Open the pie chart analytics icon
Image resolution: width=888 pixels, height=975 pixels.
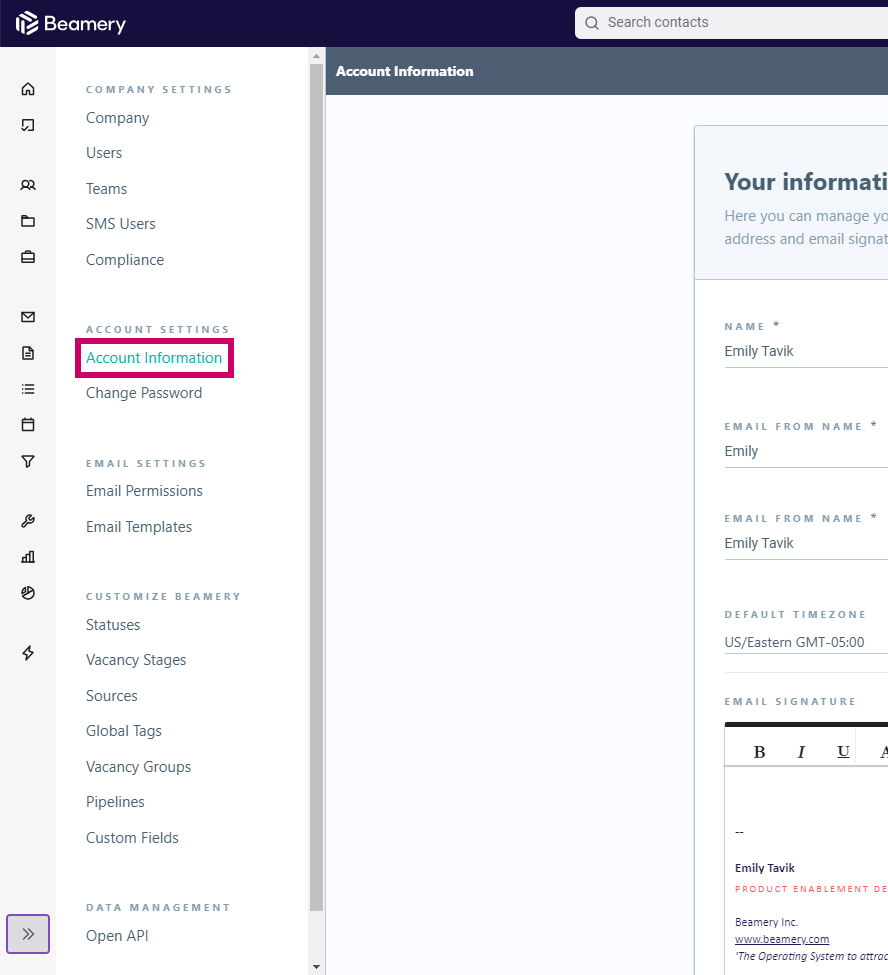tap(28, 593)
